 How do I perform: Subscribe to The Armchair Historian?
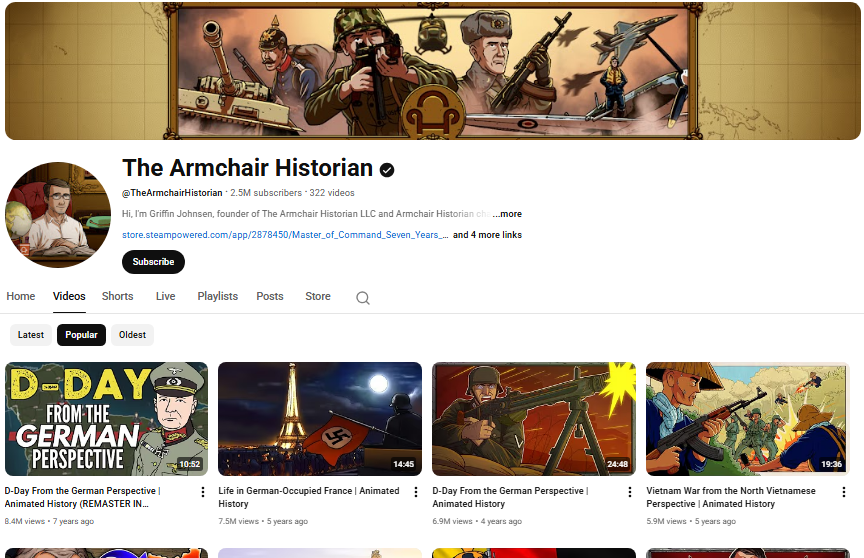coord(153,262)
